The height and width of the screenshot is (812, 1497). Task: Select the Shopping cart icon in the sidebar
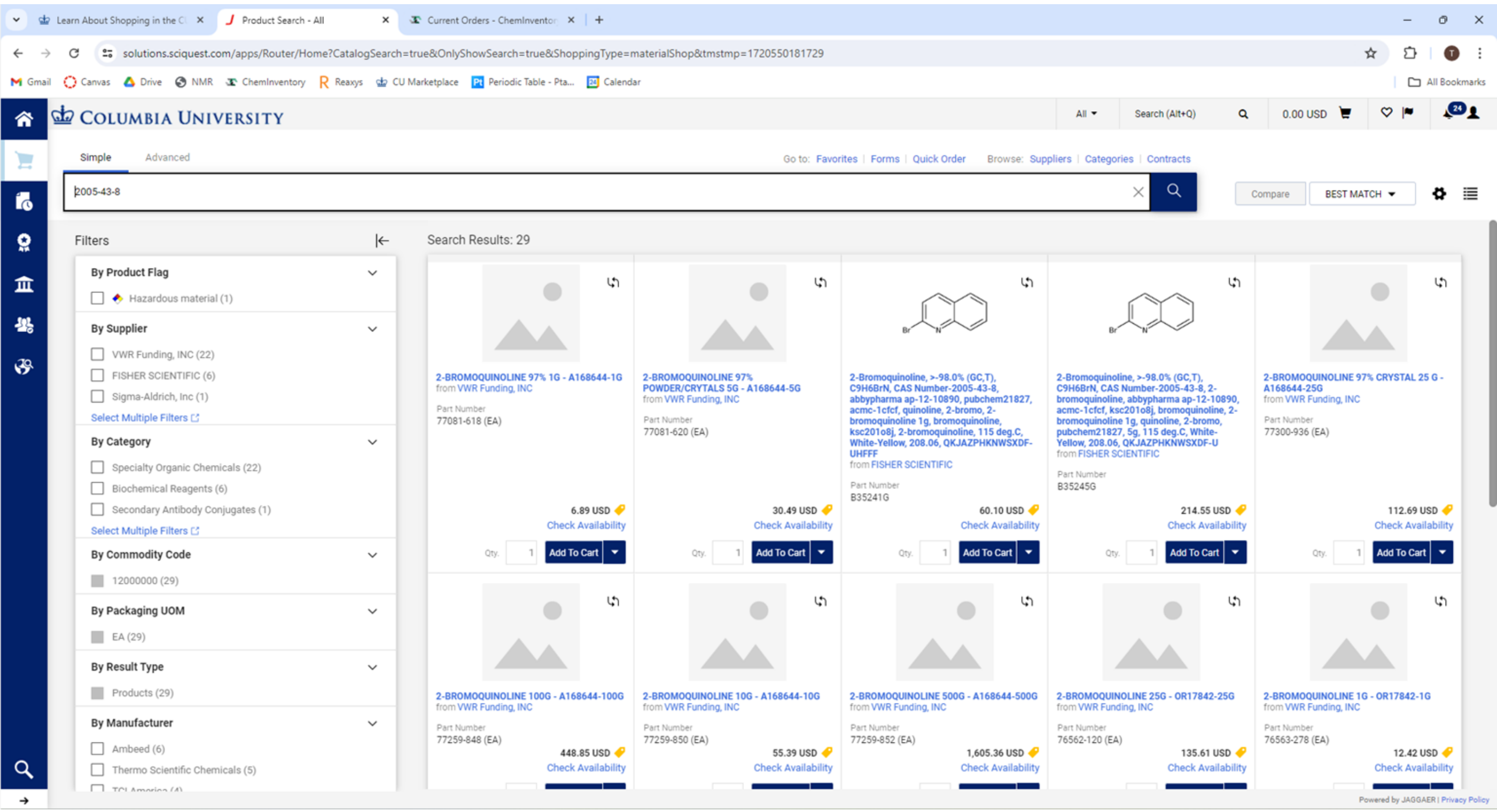pyautogui.click(x=23, y=161)
